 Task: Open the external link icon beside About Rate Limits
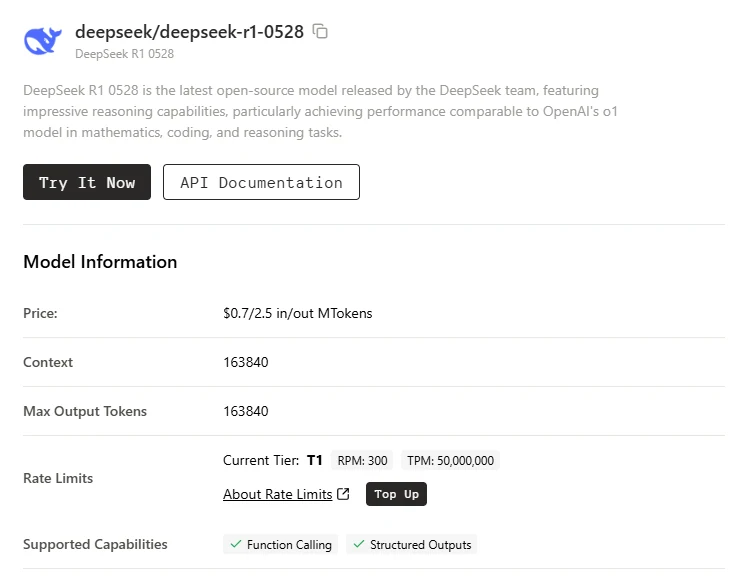[x=343, y=494]
